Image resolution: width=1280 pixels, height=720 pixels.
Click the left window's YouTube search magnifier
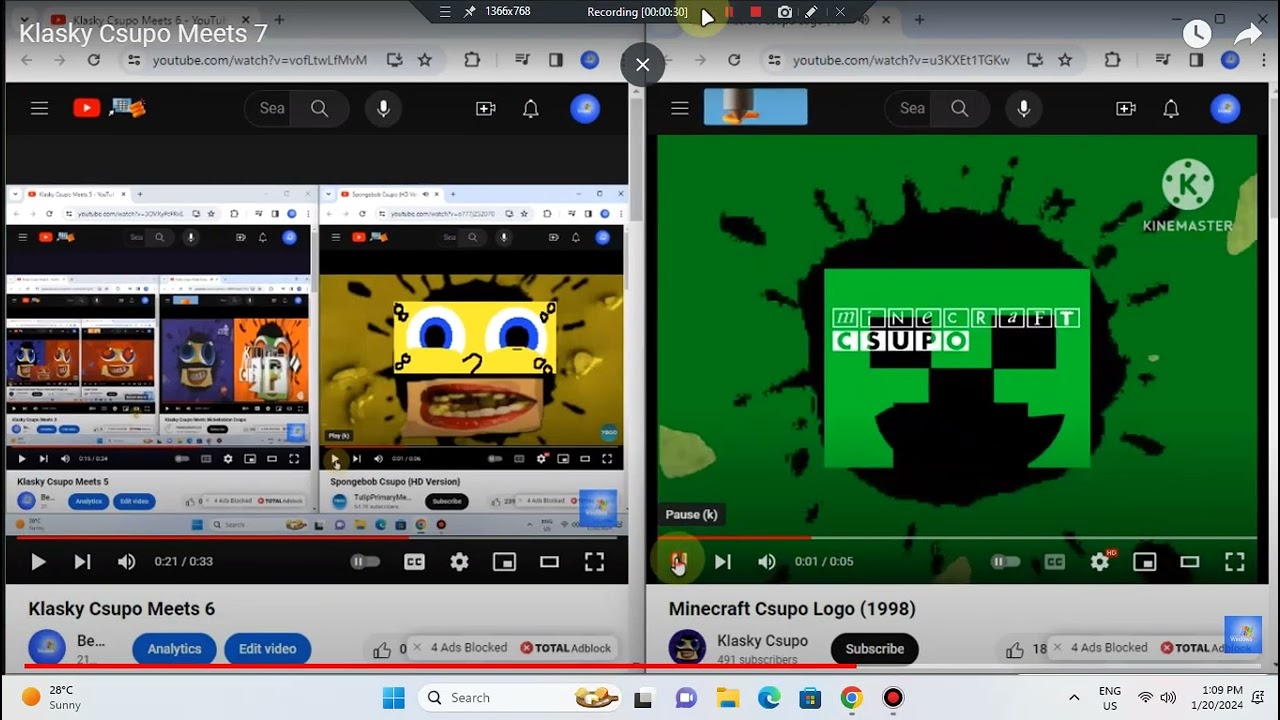(x=320, y=108)
